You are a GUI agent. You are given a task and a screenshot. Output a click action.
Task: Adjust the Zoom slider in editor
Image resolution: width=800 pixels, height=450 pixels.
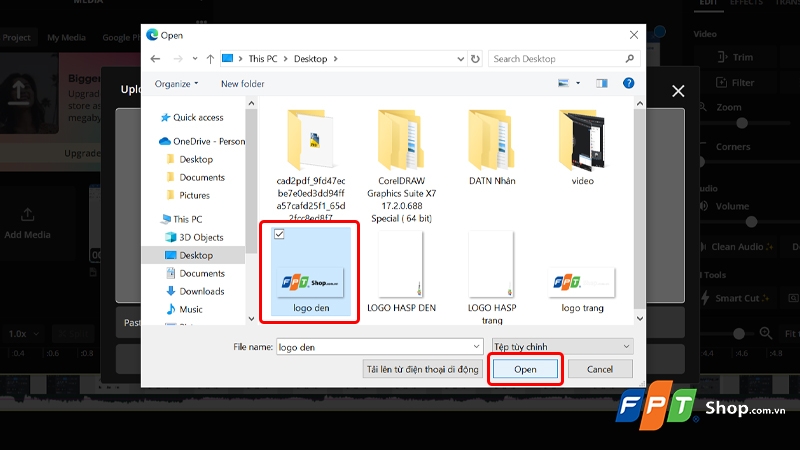coord(742,123)
